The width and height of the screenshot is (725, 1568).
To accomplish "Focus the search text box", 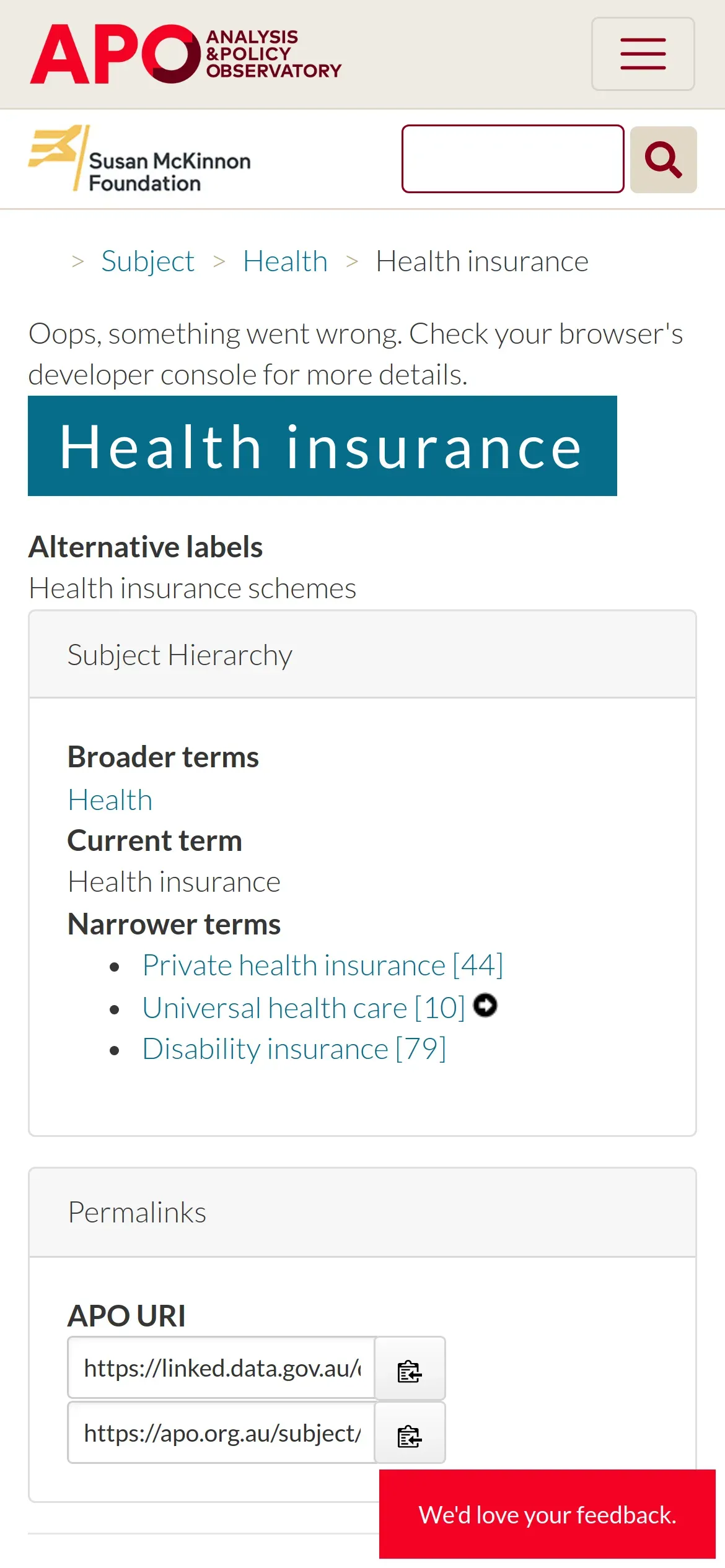I will [512, 159].
